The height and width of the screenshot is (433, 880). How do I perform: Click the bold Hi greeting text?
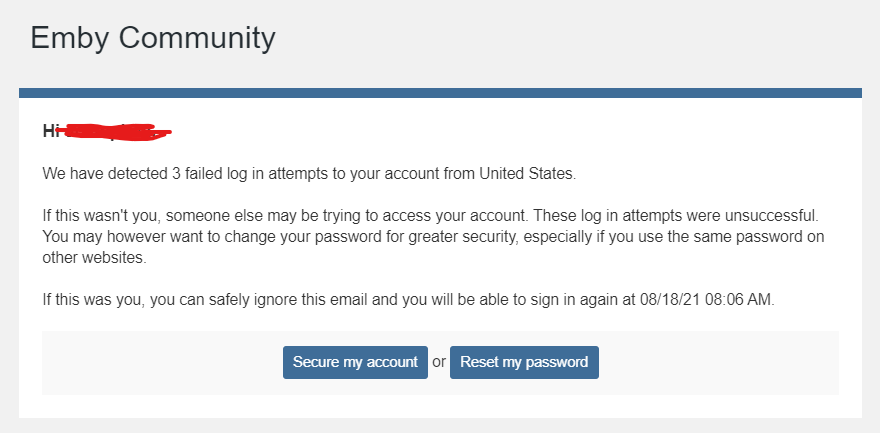coord(52,131)
